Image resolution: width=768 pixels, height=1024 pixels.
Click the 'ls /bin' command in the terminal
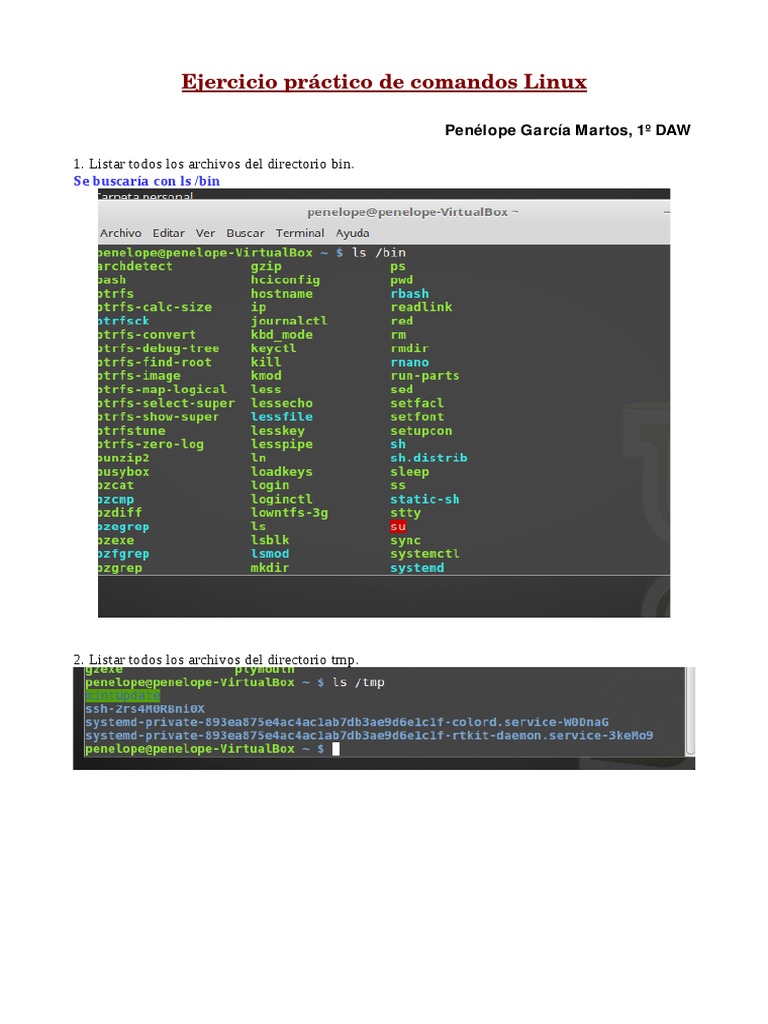click(x=379, y=253)
